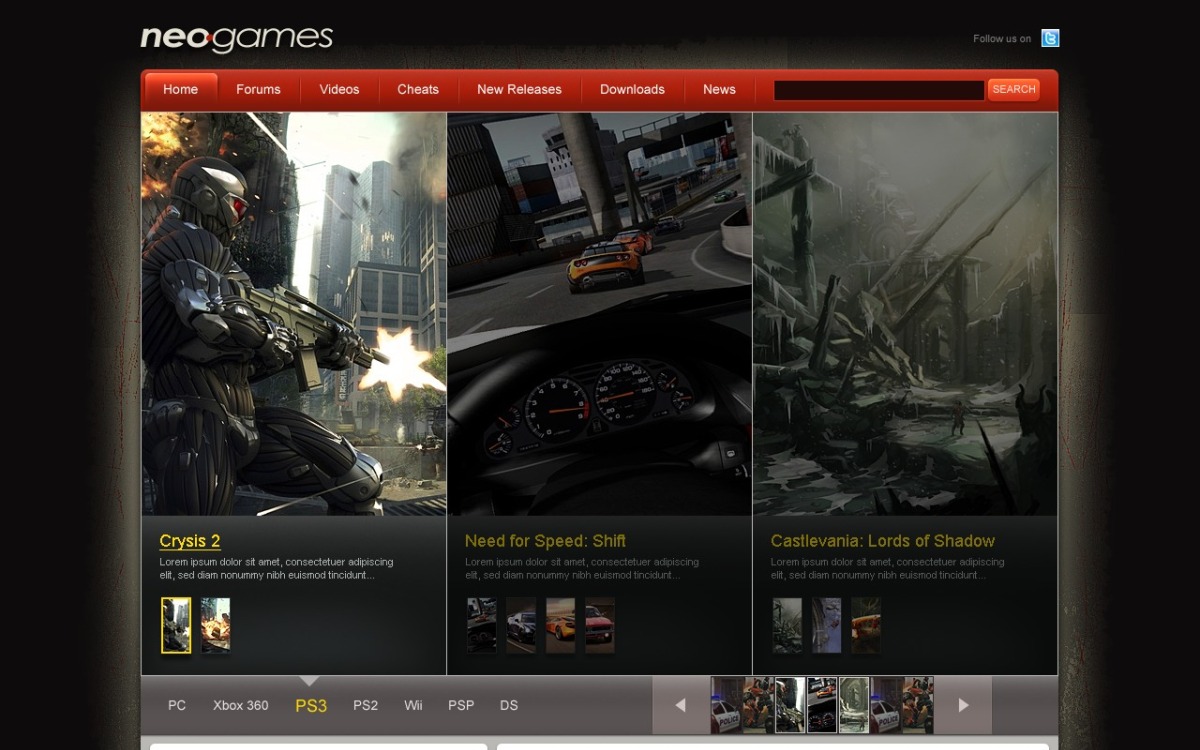
Task: Click the 'Follow us on' text
Action: click(1002, 39)
